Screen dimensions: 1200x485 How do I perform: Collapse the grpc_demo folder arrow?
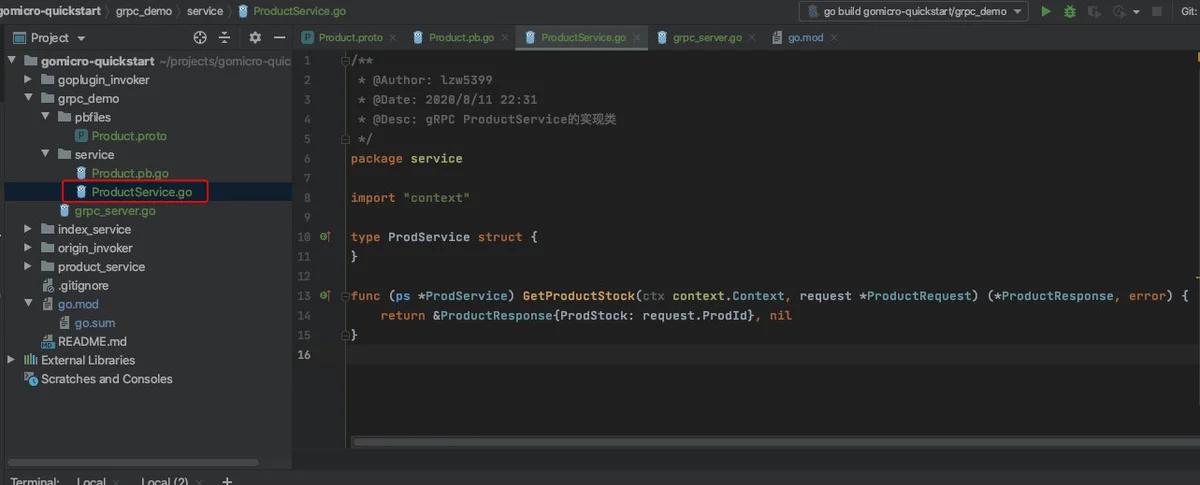pos(28,98)
